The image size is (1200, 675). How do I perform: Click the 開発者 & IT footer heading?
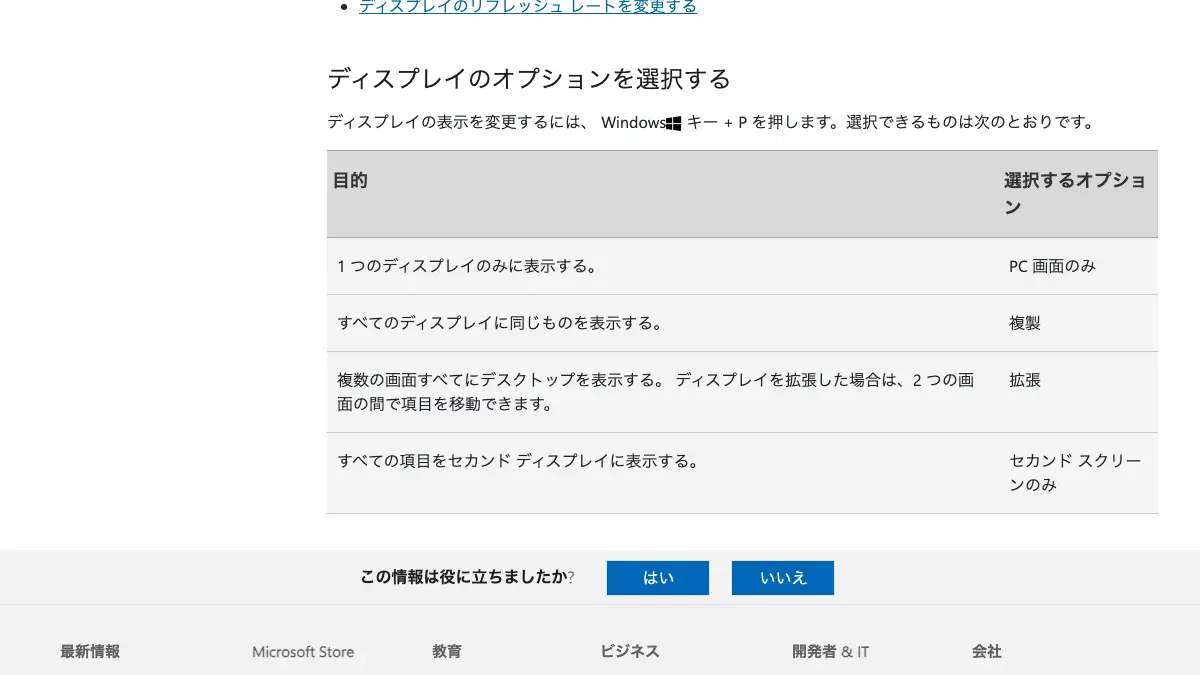pos(831,651)
